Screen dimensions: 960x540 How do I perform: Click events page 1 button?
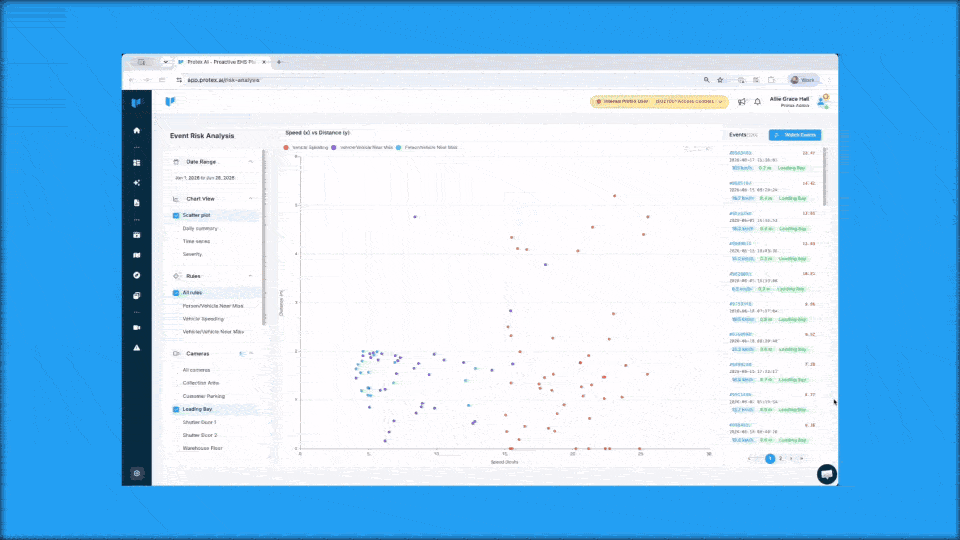point(770,459)
